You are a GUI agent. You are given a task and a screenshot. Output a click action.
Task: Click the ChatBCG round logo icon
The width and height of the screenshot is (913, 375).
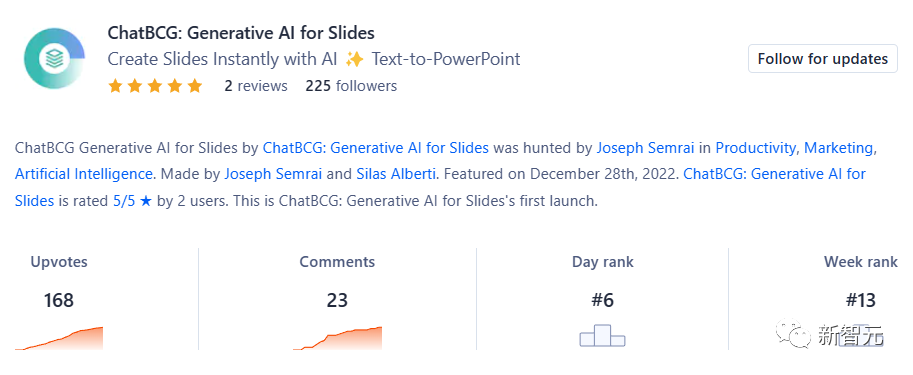pos(55,58)
